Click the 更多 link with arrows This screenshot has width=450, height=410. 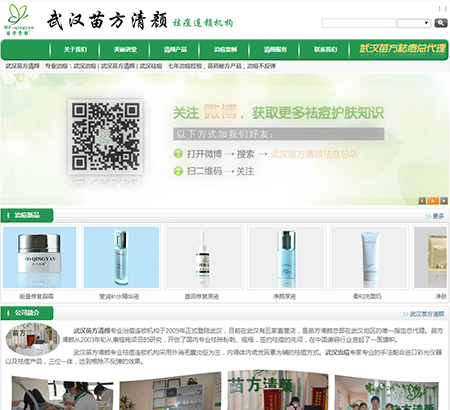point(435,216)
